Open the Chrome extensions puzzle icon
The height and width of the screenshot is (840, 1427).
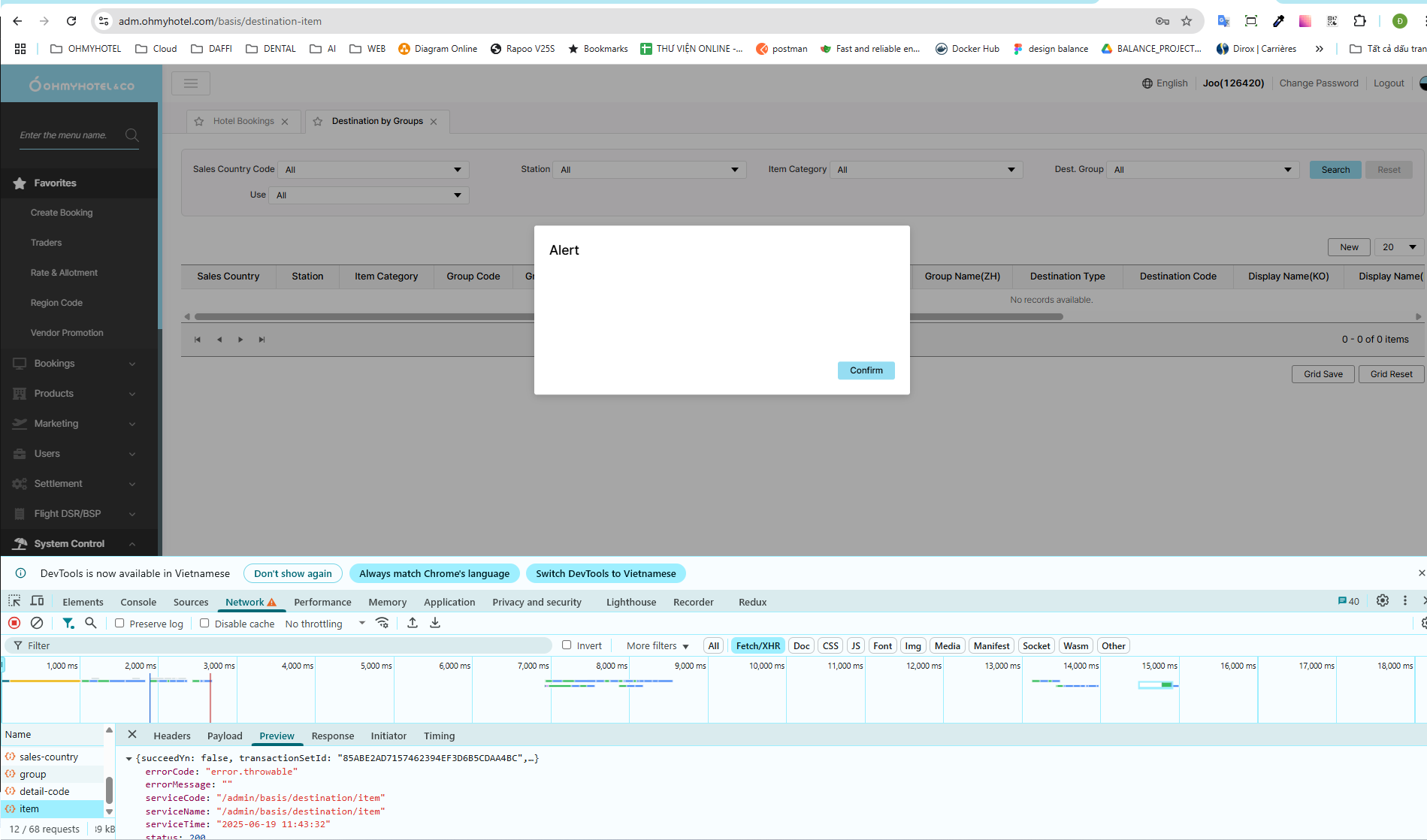(x=1359, y=21)
